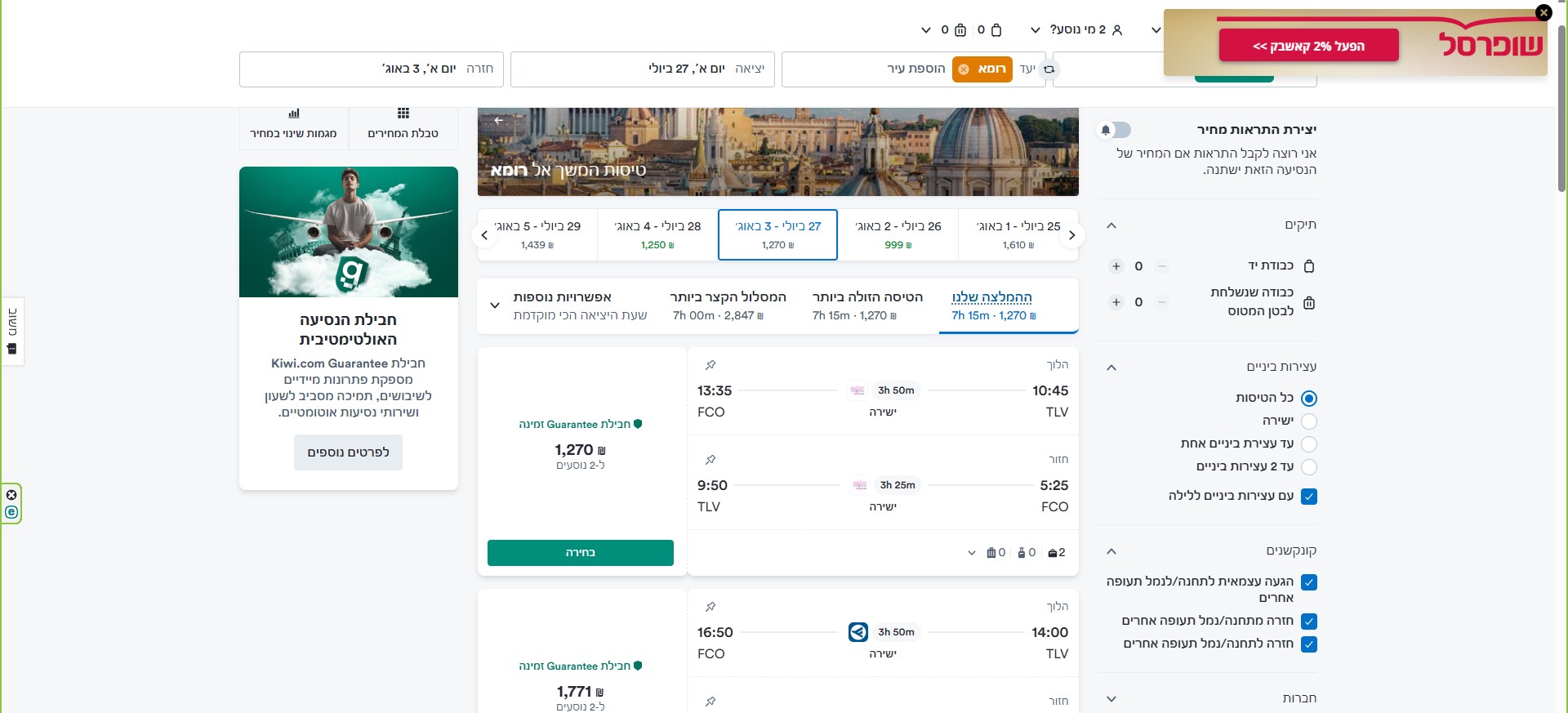Open Guarantee link above the 1,270 price

(581, 425)
